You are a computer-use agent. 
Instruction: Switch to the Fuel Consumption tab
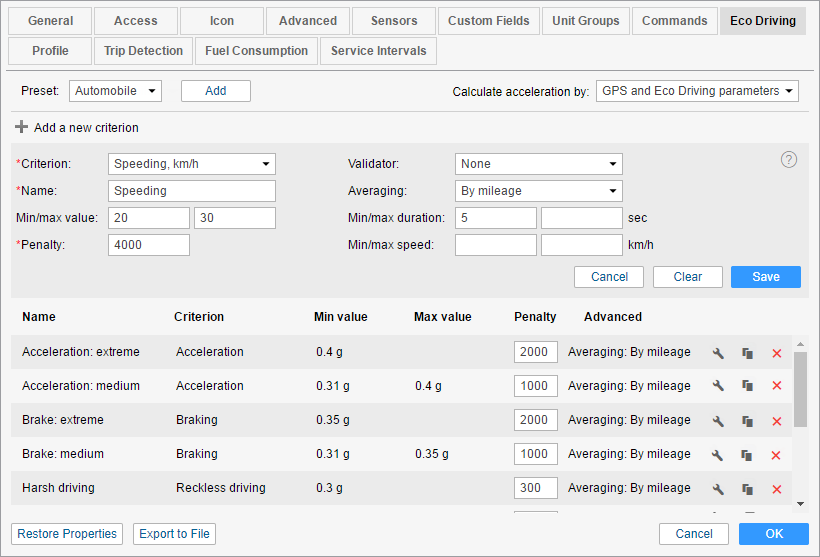pyautogui.click(x=258, y=51)
